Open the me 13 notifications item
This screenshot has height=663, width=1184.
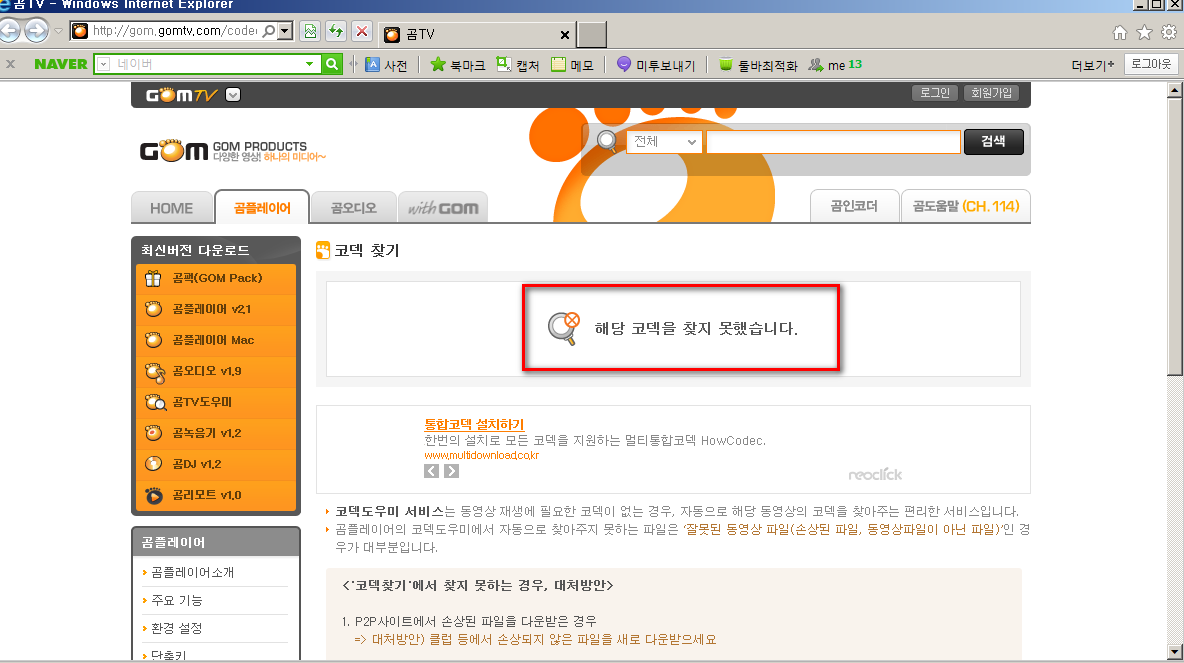click(835, 65)
